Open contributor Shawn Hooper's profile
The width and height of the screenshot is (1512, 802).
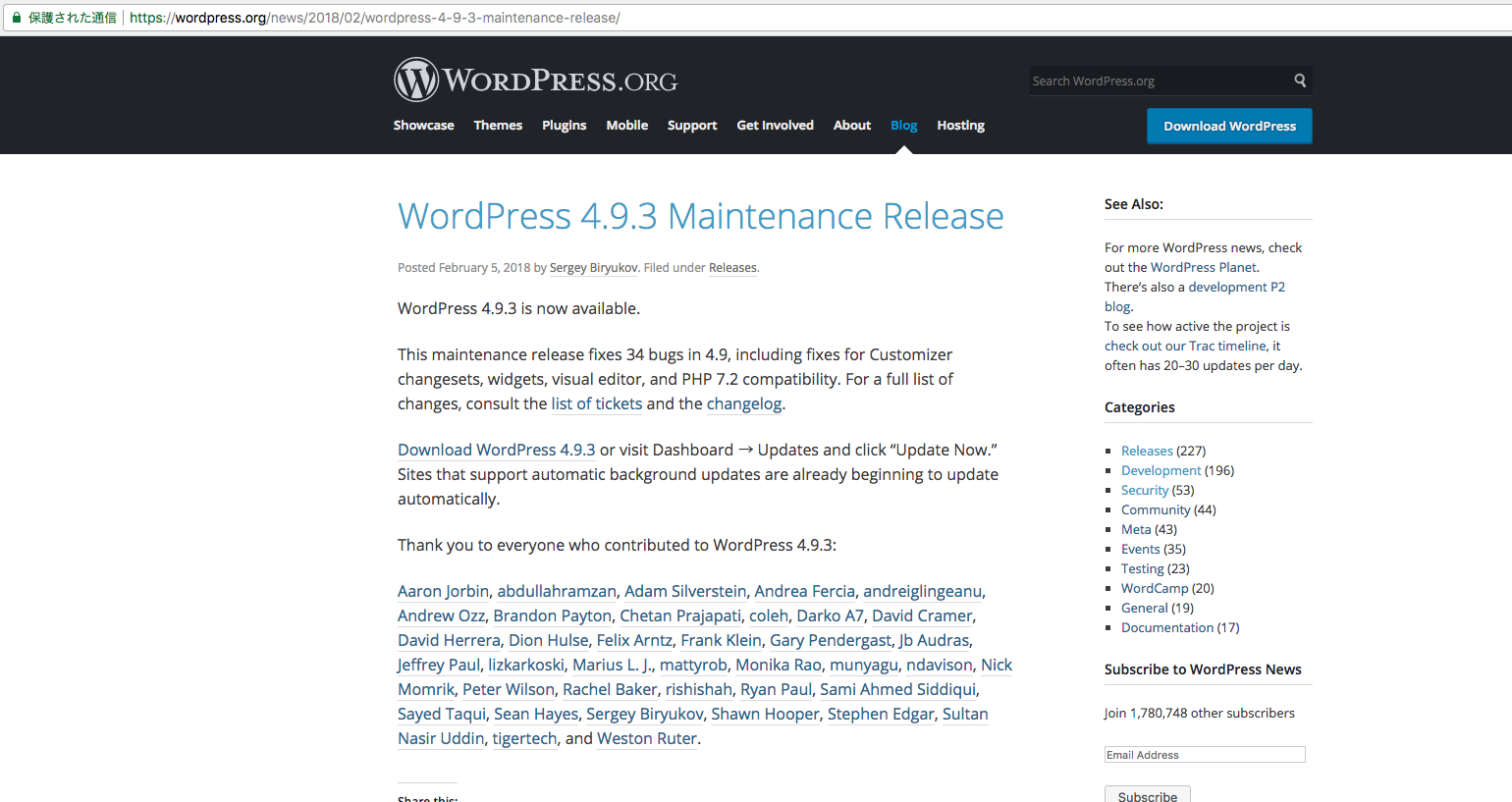(x=765, y=714)
